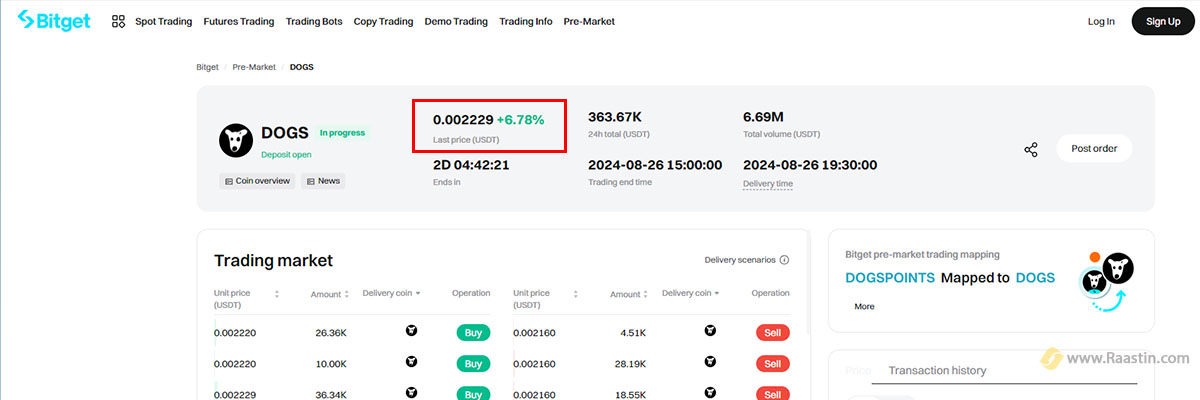
Task: Buy the 36.34K order
Action: pos(473,394)
